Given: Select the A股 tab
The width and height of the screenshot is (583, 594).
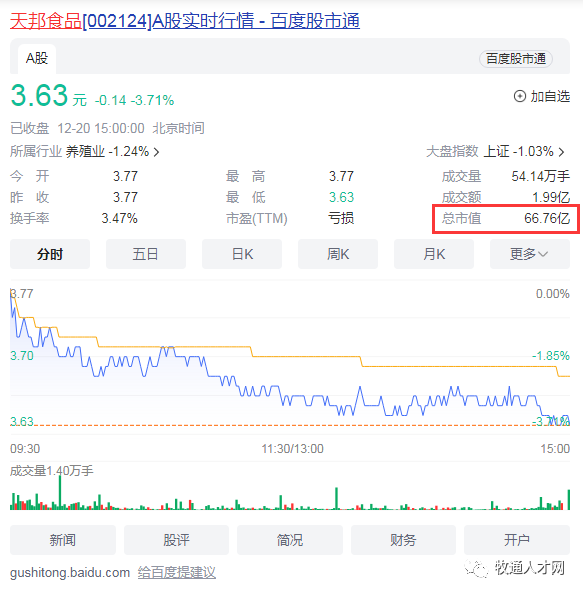Looking at the screenshot, I should (37, 59).
